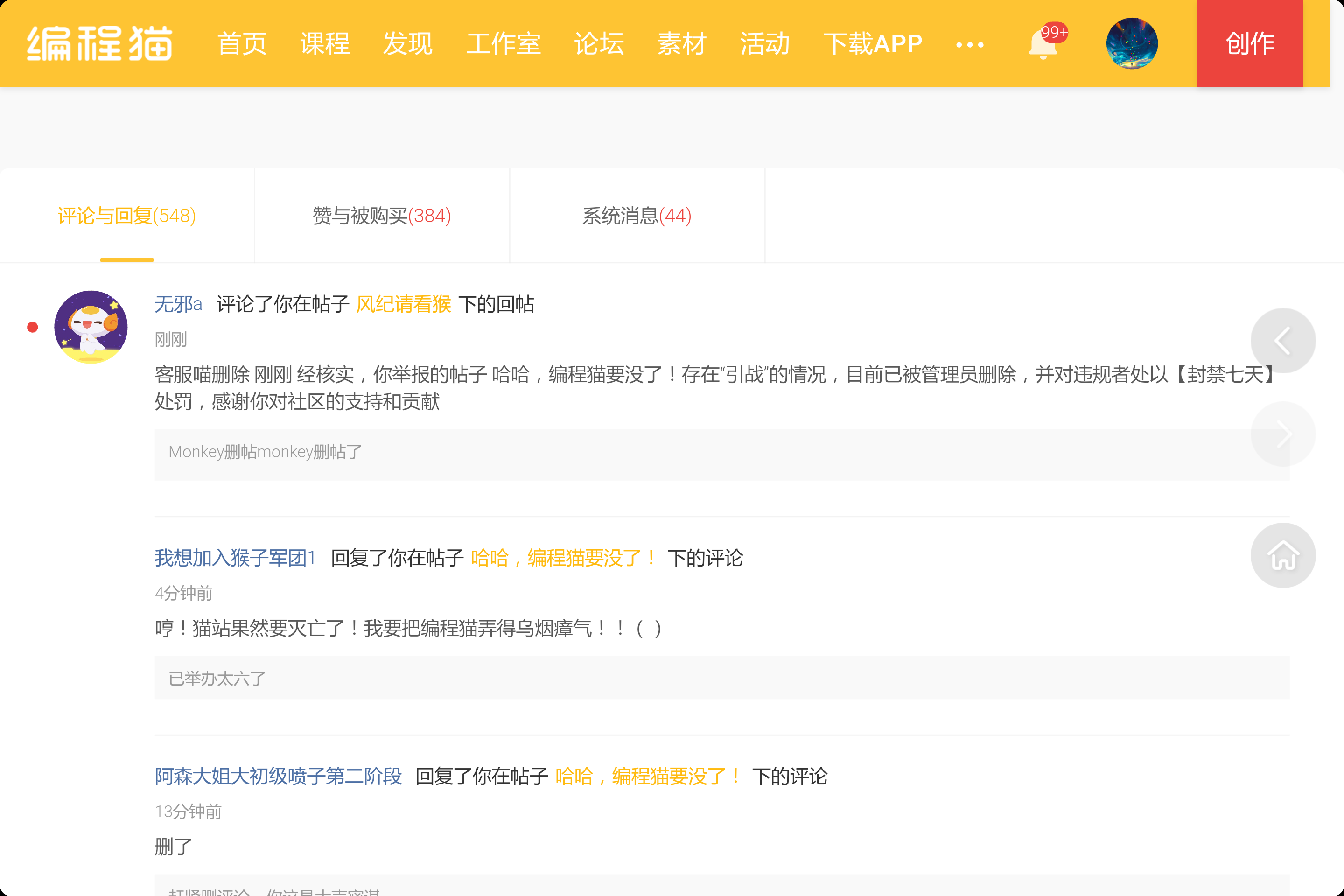The width and height of the screenshot is (1344, 896).
Task: Switch to the 赞与被购买(384) tab
Action: [382, 216]
